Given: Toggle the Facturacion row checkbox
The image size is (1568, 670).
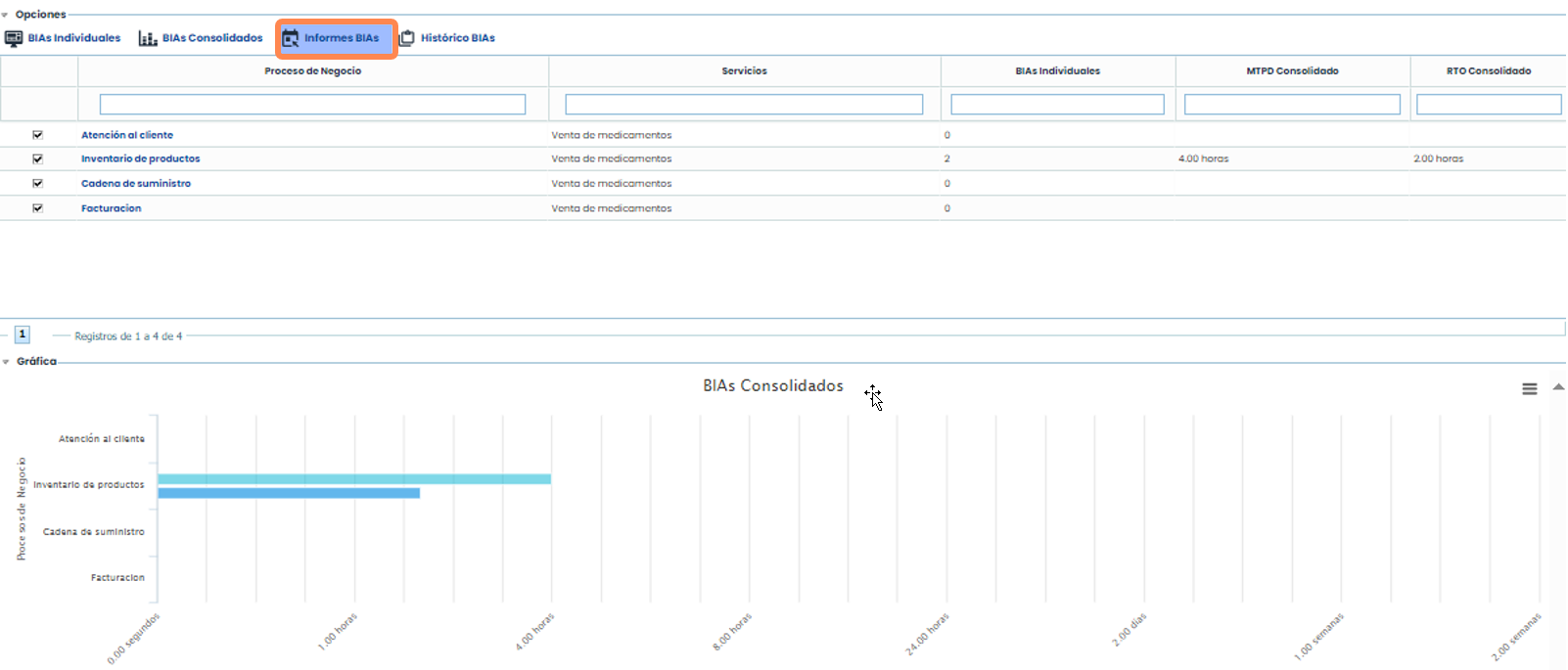Looking at the screenshot, I should tap(38, 208).
